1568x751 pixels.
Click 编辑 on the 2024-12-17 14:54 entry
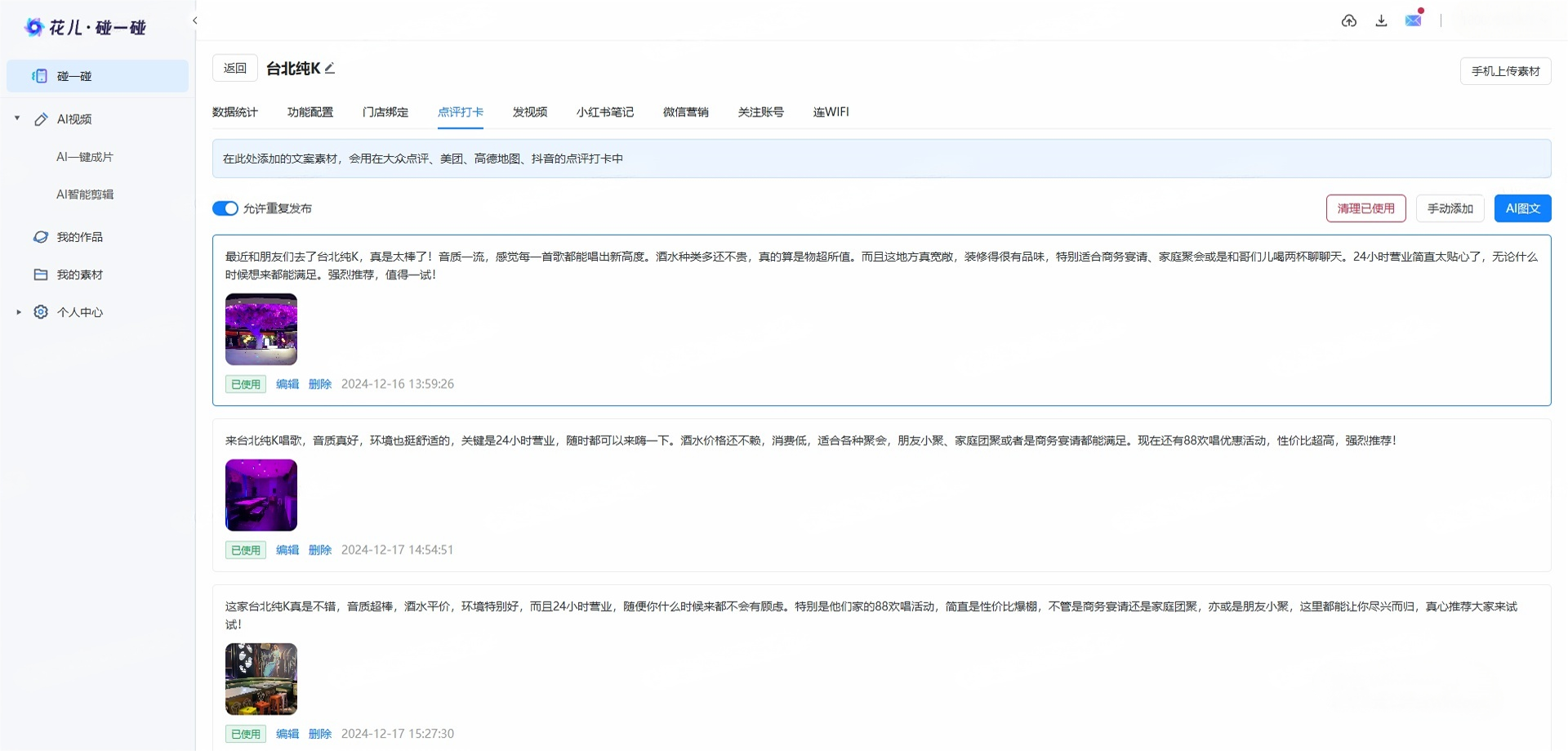[287, 550]
